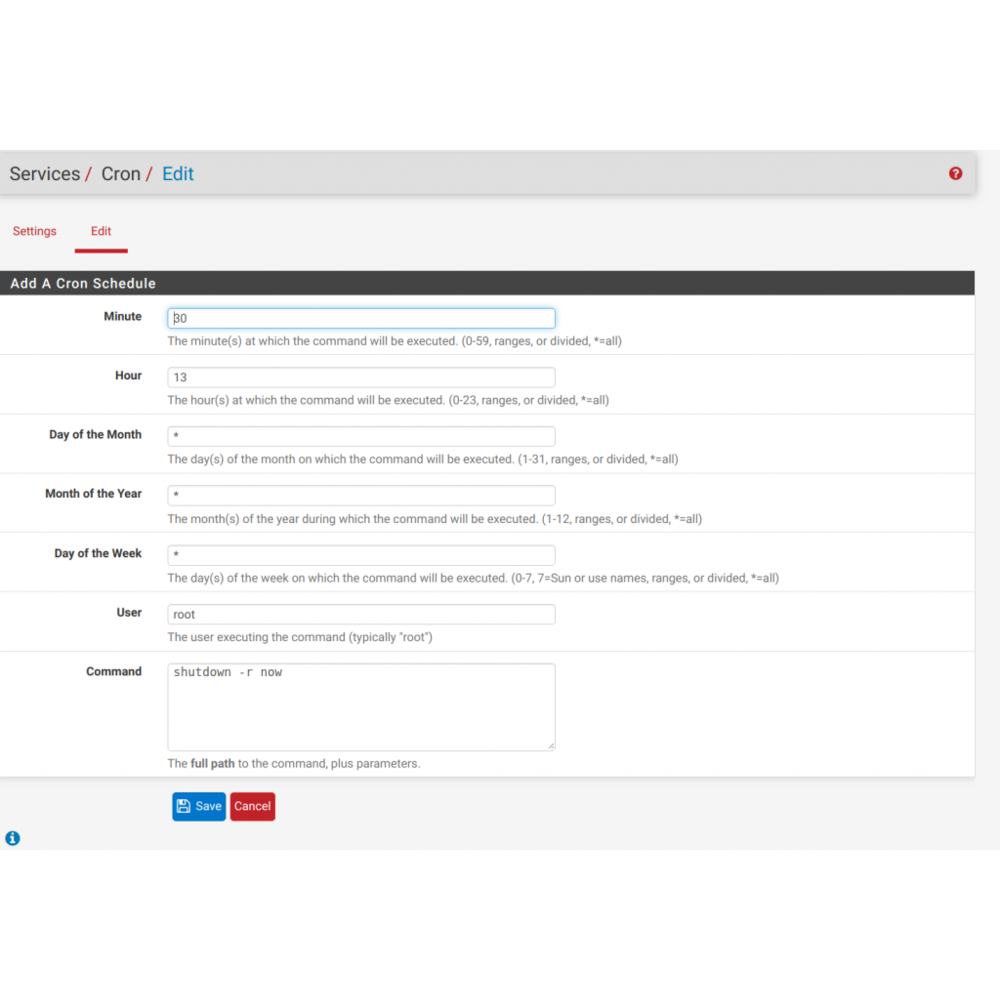
Task: Click the floppy disk icon on Save
Action: coord(183,806)
